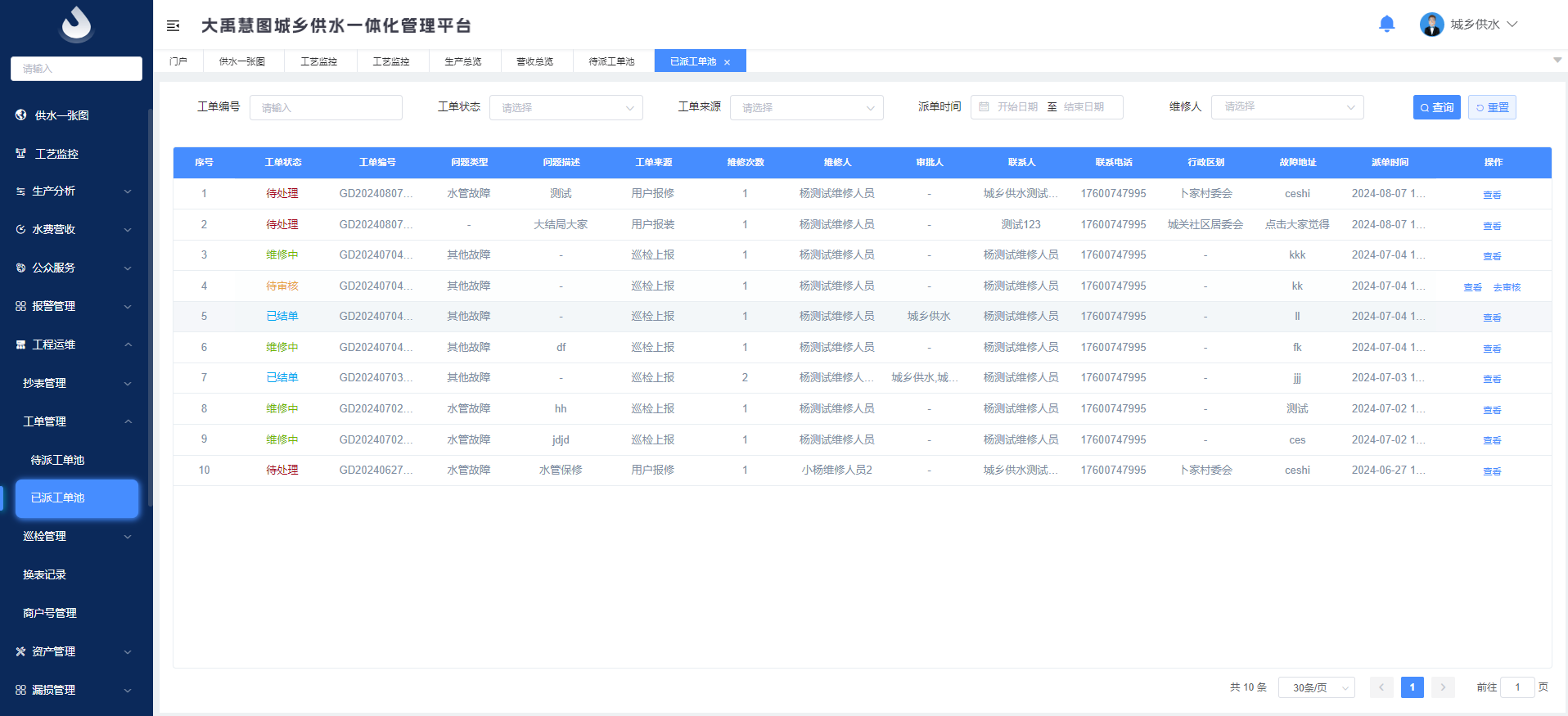This screenshot has height=716, width=1568.
Task: Click the 查询 search button
Action: (x=1436, y=107)
